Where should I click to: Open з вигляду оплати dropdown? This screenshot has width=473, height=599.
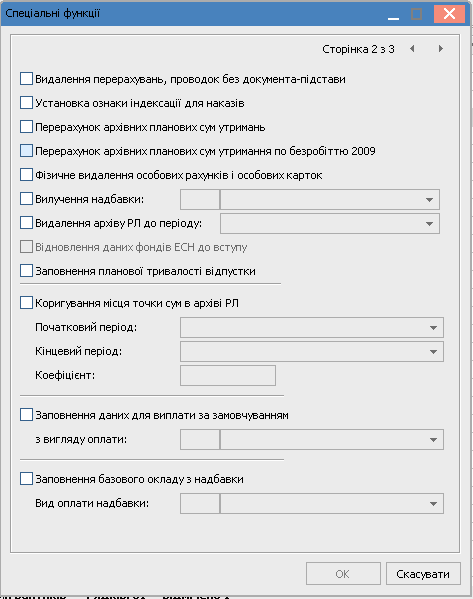click(x=433, y=439)
